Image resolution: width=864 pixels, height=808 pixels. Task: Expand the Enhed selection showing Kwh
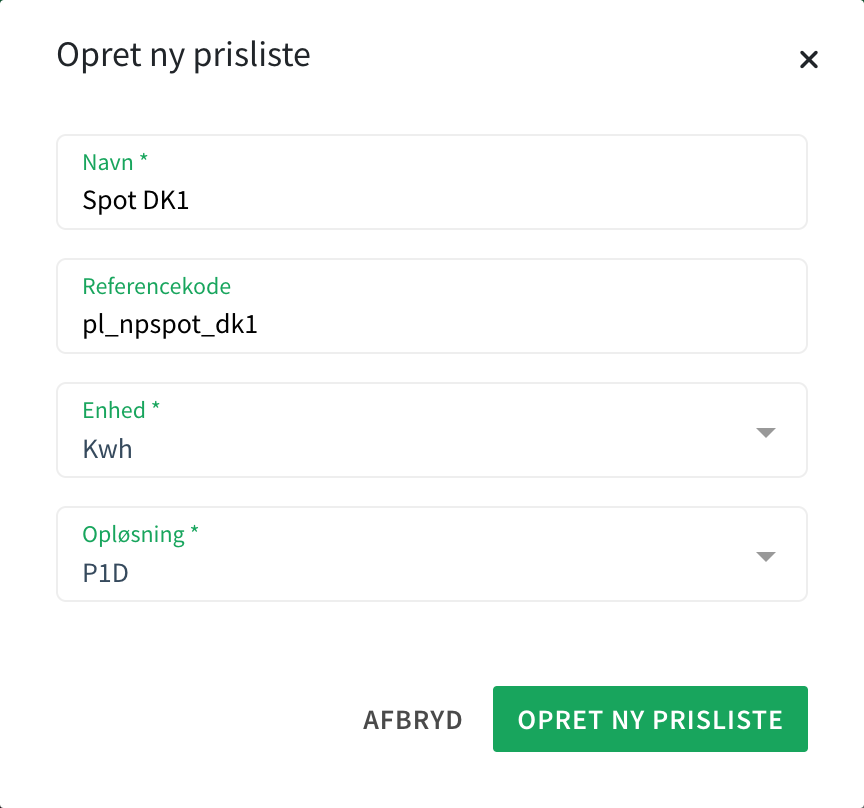coord(765,432)
